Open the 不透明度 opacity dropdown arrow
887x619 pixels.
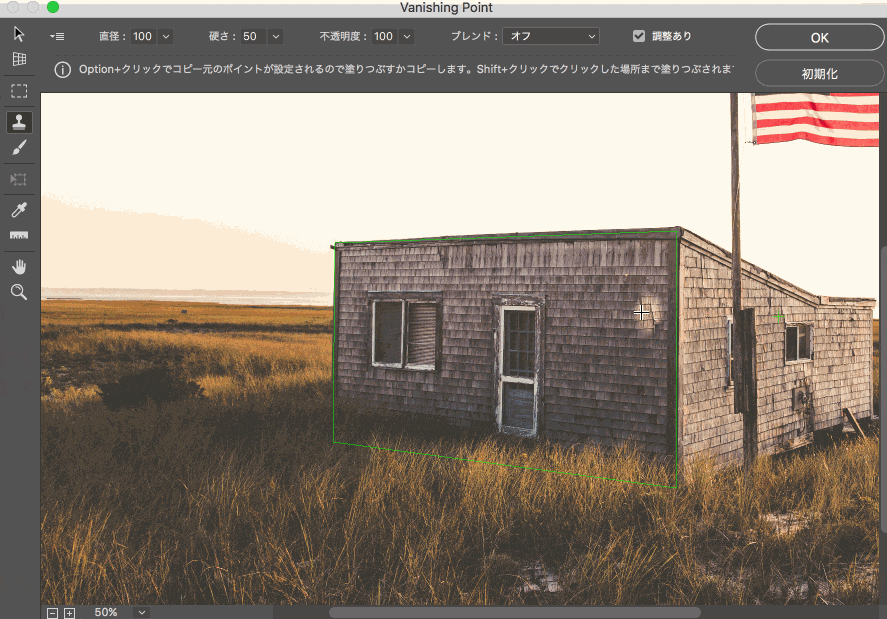coord(407,36)
